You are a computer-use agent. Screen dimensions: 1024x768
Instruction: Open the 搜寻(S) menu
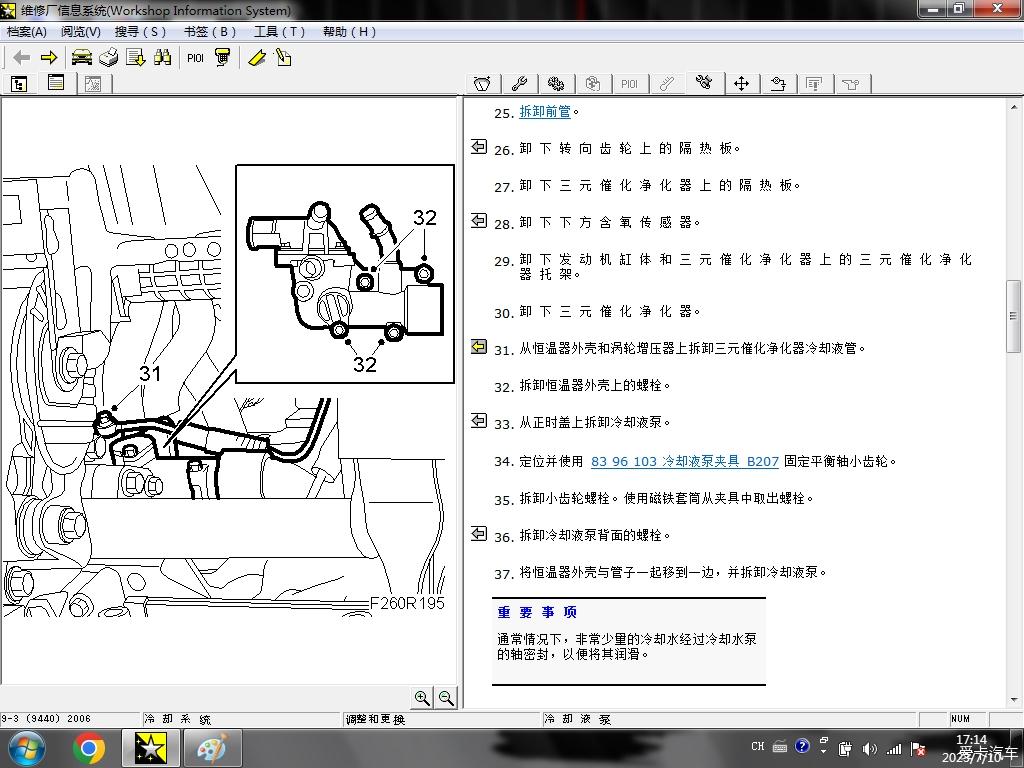(x=140, y=31)
